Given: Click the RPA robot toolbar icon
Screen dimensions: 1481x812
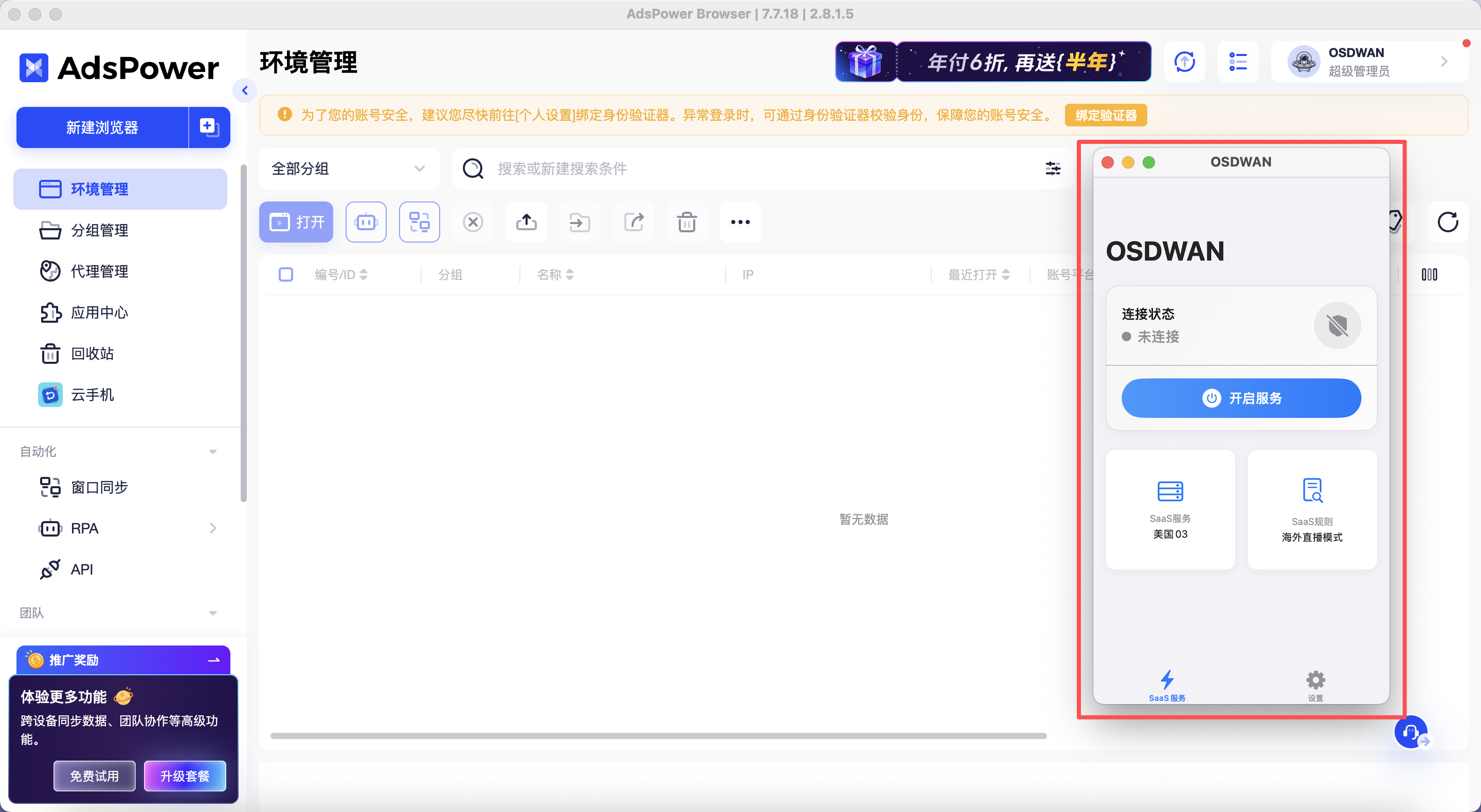Looking at the screenshot, I should (x=366, y=222).
